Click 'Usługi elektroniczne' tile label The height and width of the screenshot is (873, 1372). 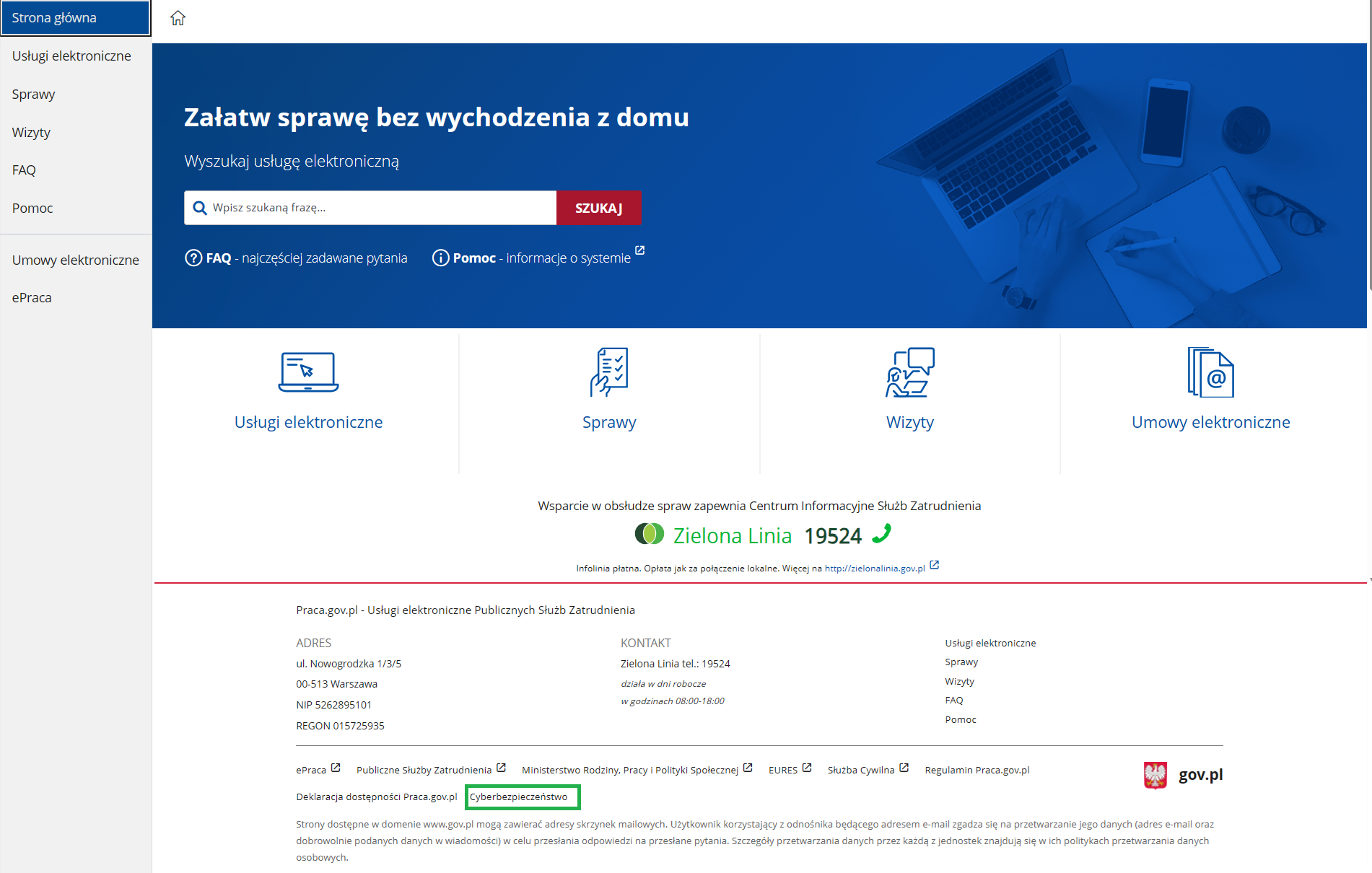(308, 422)
